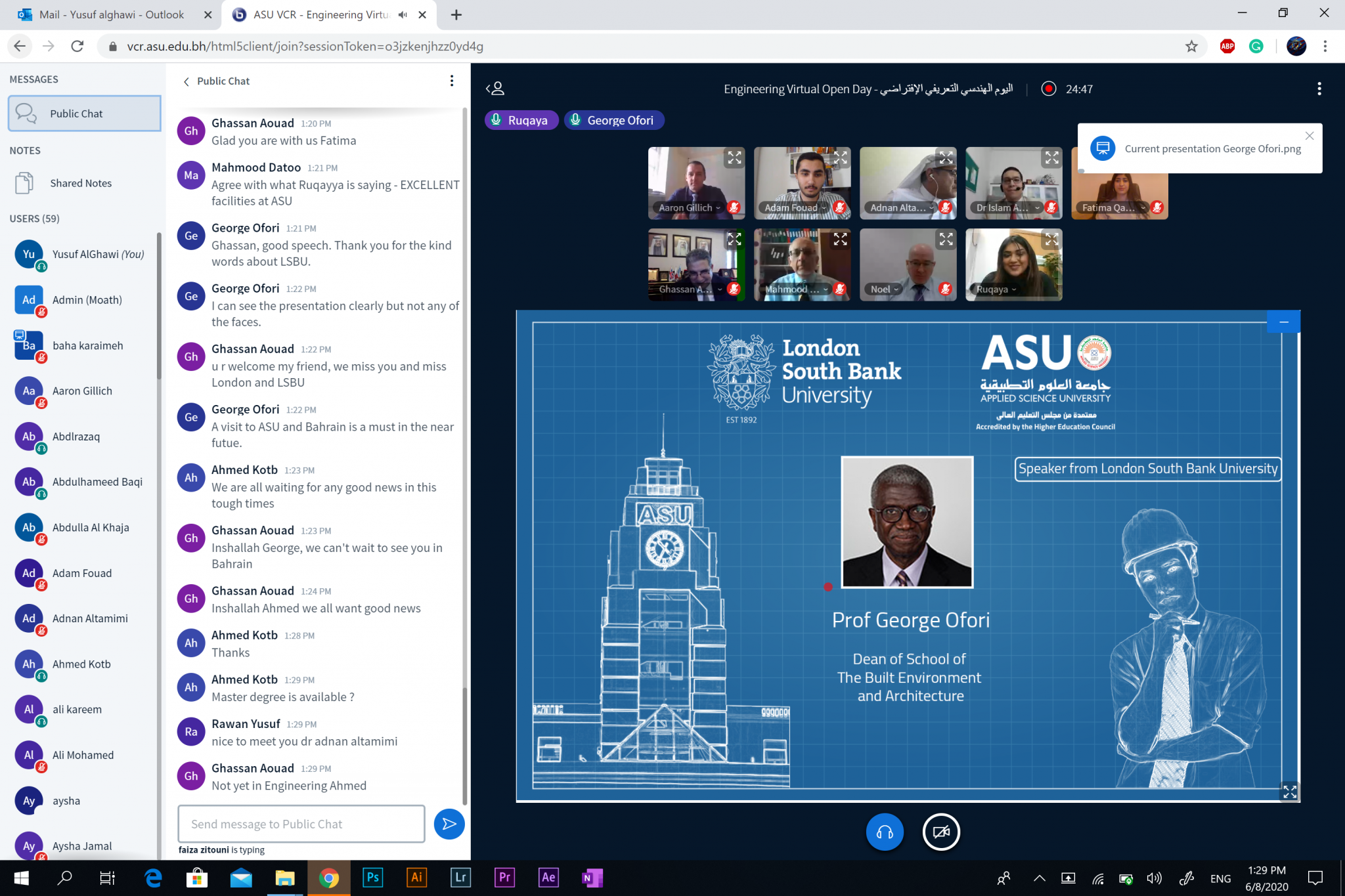
Task: Open Dr Islam webcam dropdown
Action: point(1008,207)
